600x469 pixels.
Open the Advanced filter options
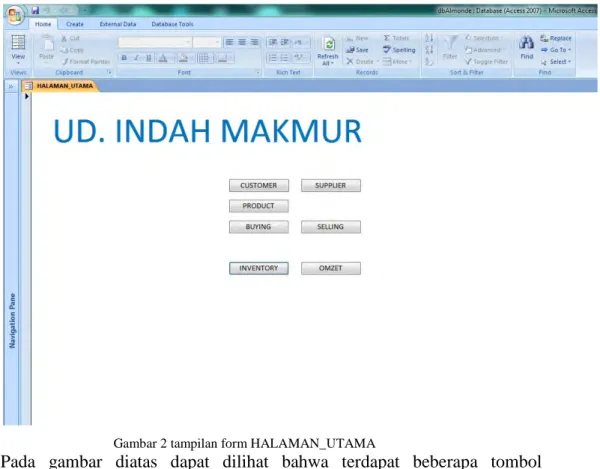point(483,50)
